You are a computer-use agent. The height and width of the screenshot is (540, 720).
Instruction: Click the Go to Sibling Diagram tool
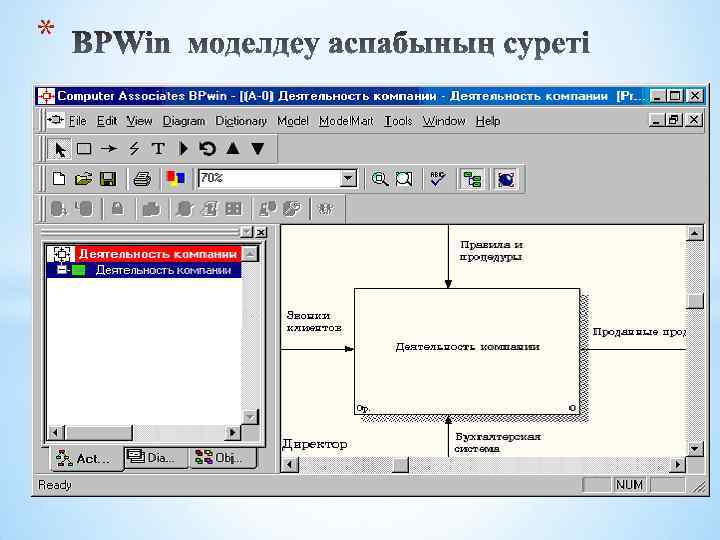pyautogui.click(x=208, y=149)
